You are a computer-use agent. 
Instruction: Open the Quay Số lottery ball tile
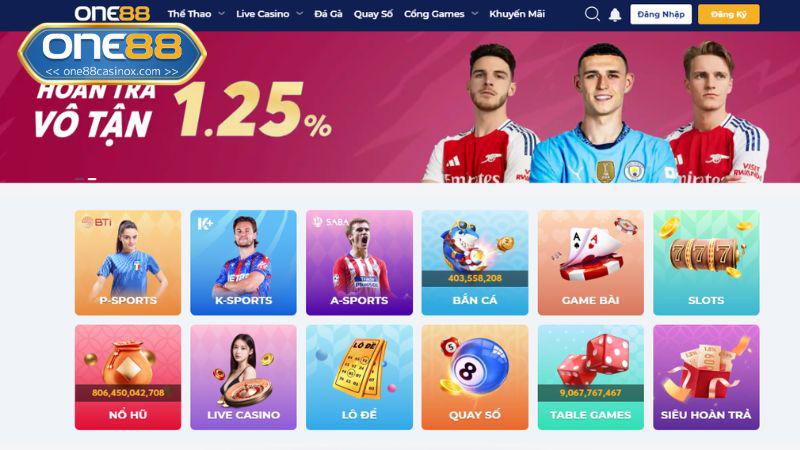click(x=474, y=377)
